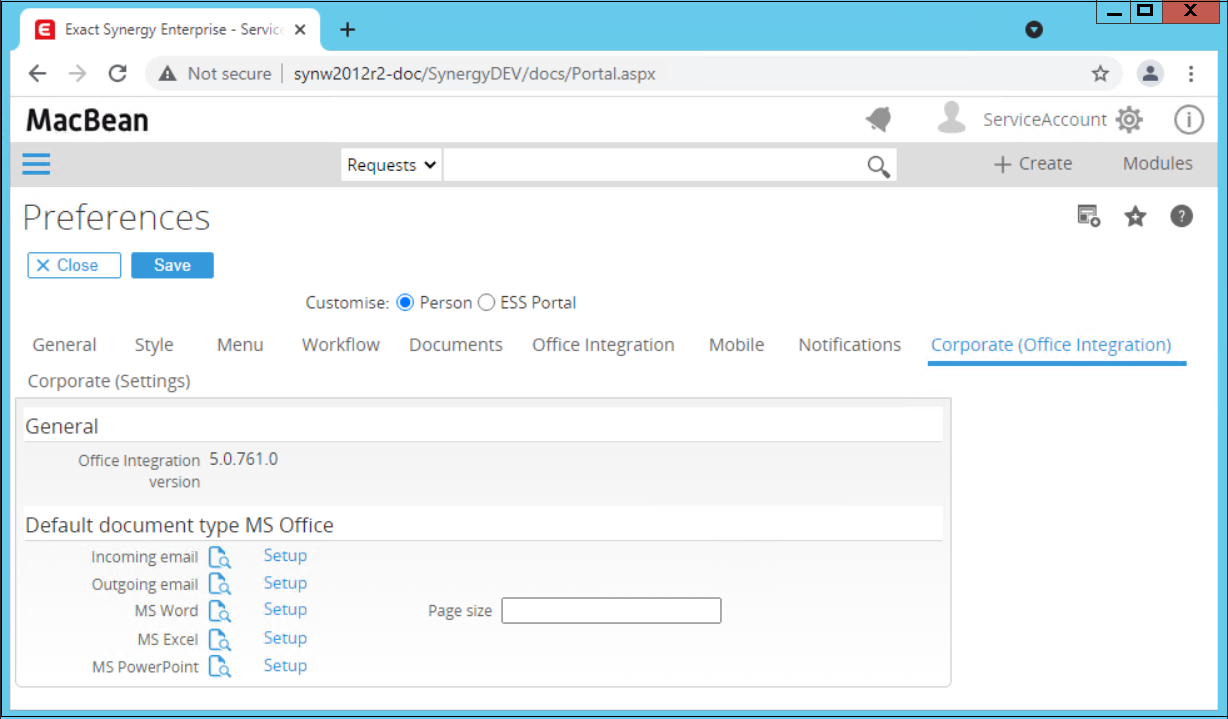This screenshot has width=1228, height=719.
Task: Add page to workspace icon
Action: pyautogui.click(x=1088, y=216)
